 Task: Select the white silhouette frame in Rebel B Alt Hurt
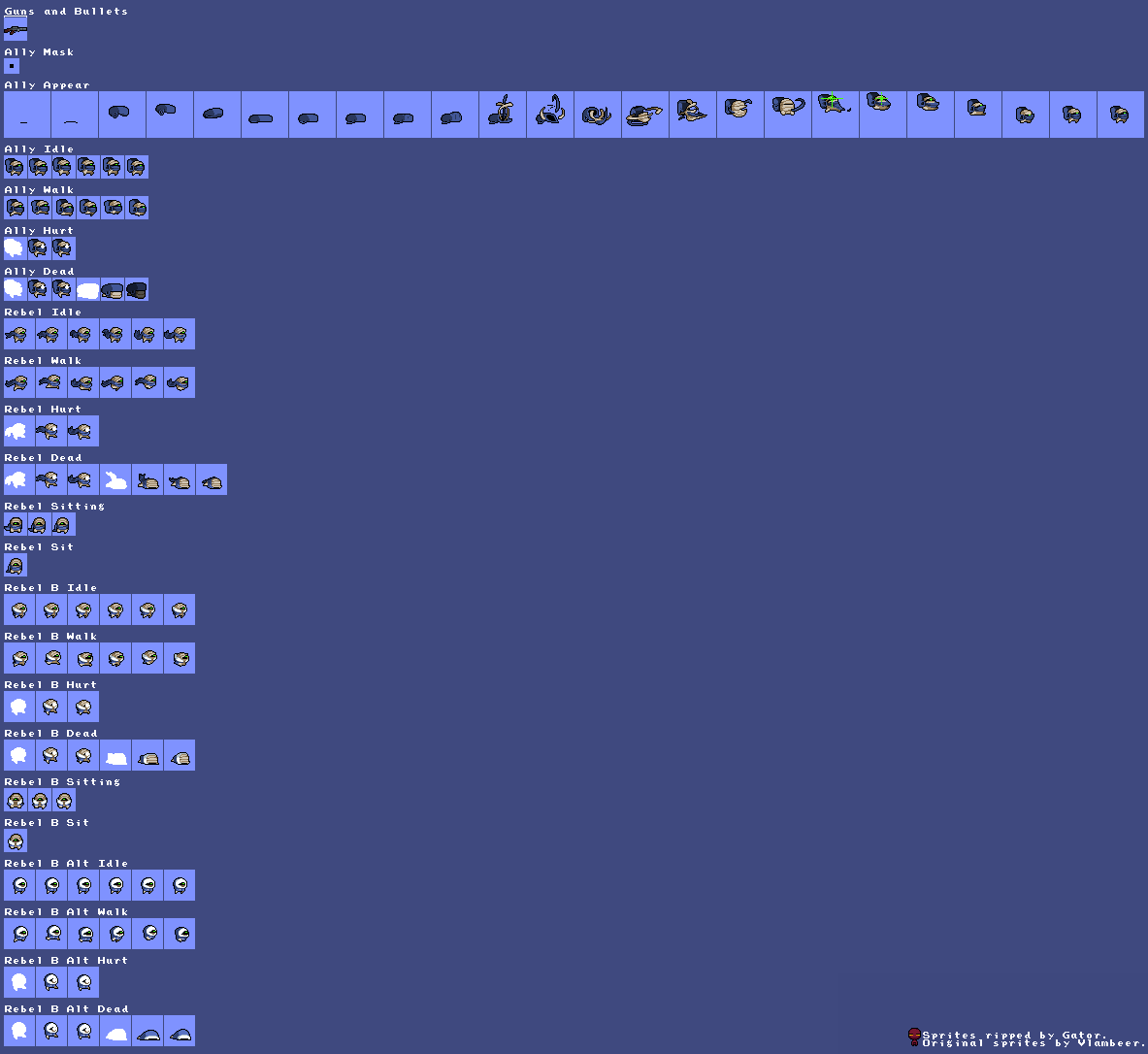coord(19,982)
